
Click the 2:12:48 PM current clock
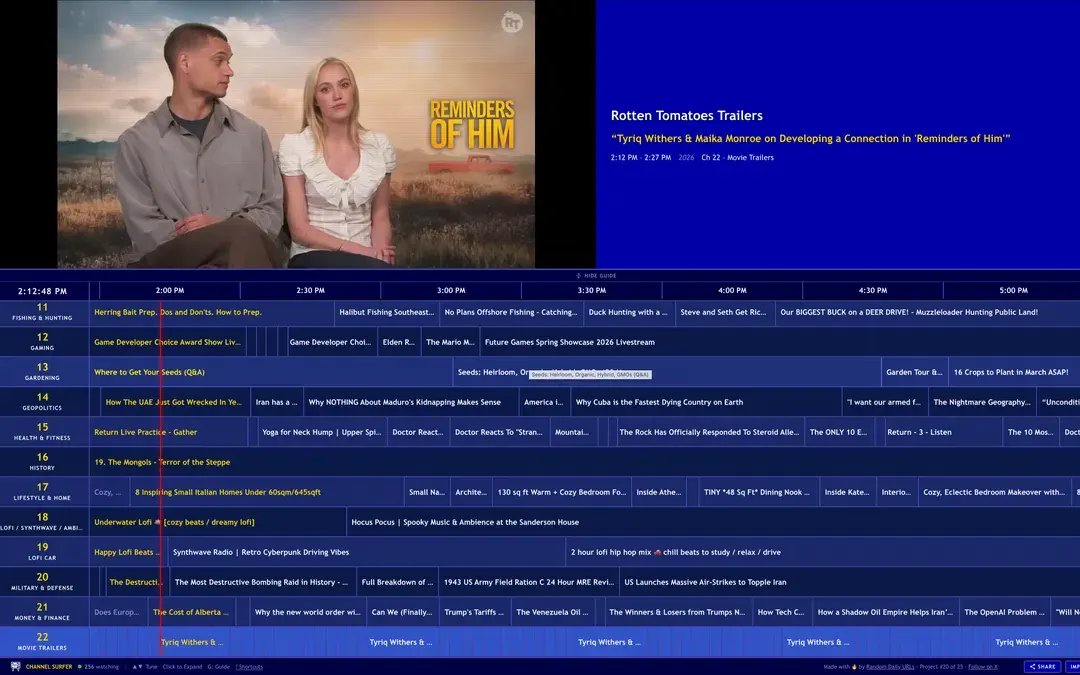[x=43, y=291]
